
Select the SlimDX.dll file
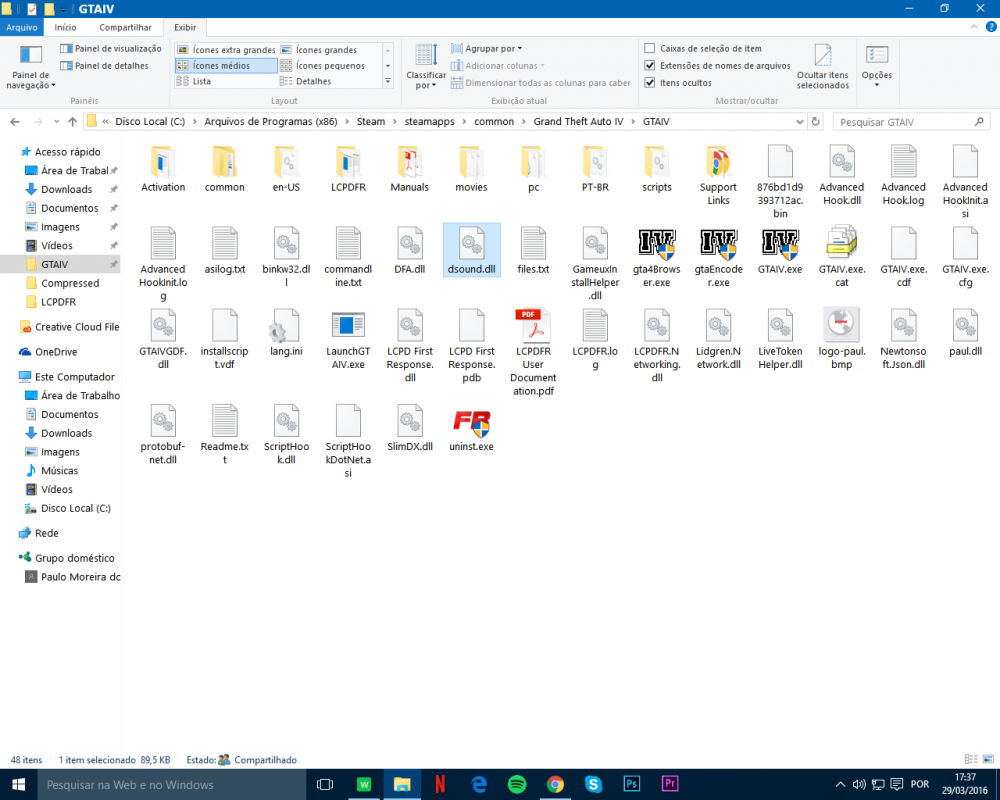tap(409, 421)
